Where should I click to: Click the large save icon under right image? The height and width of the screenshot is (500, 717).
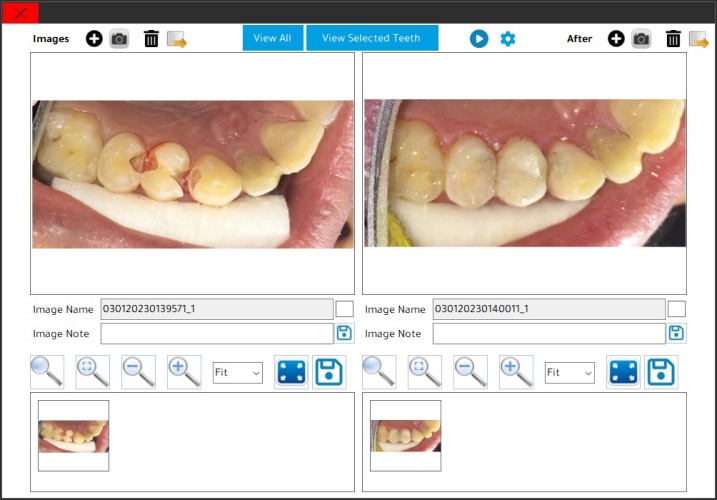pyautogui.click(x=660, y=372)
